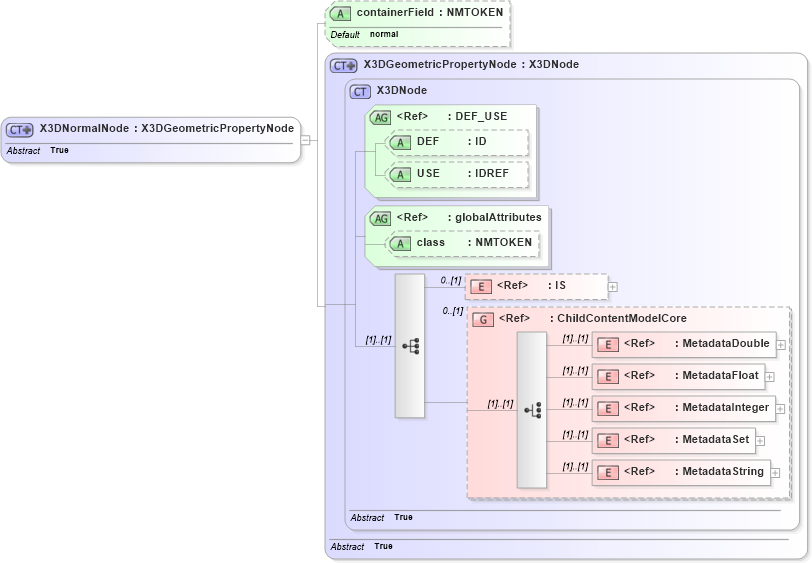Image resolution: width=812 pixels, height=563 pixels.
Task: Click the E icon of MetadataSet
Action: 607,441
